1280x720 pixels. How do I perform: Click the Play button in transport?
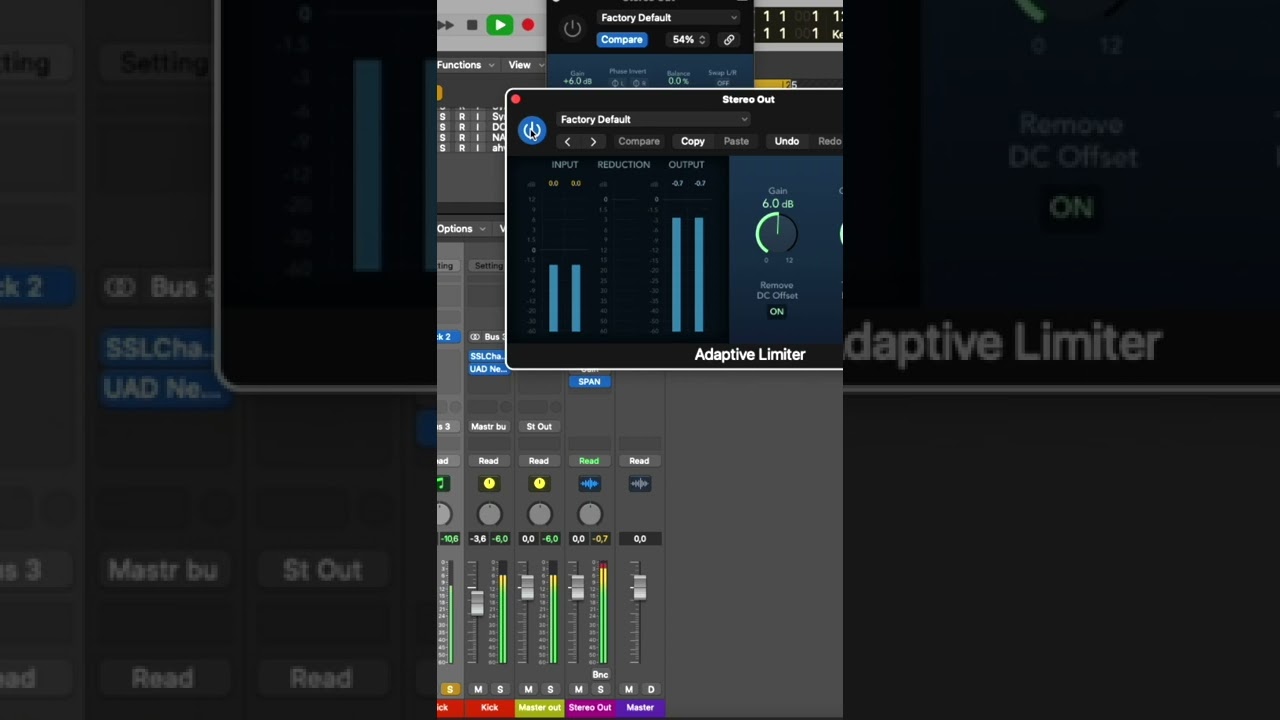[x=499, y=25]
